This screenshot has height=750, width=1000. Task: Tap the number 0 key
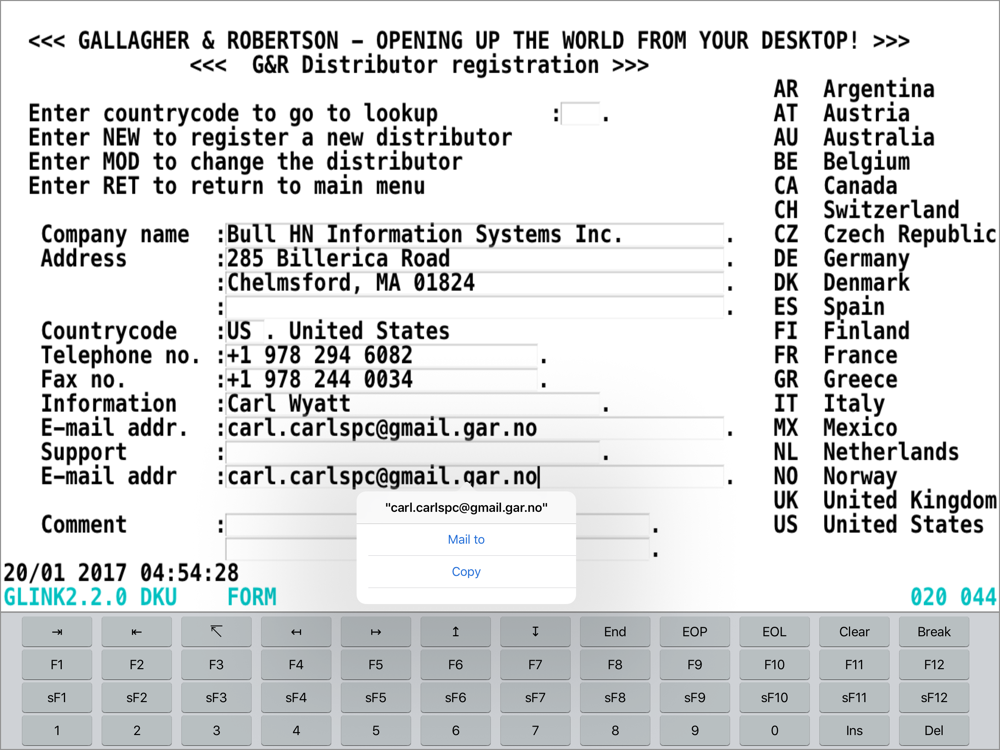[x=774, y=731]
